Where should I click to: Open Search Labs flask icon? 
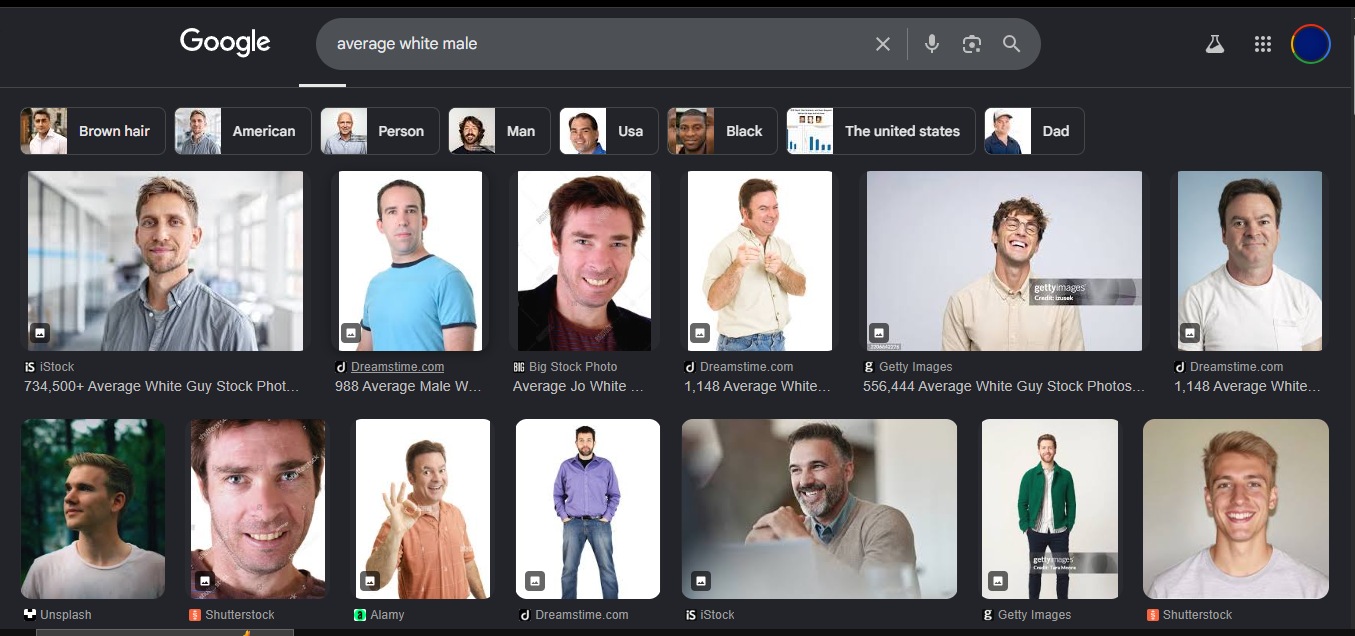coord(1215,44)
